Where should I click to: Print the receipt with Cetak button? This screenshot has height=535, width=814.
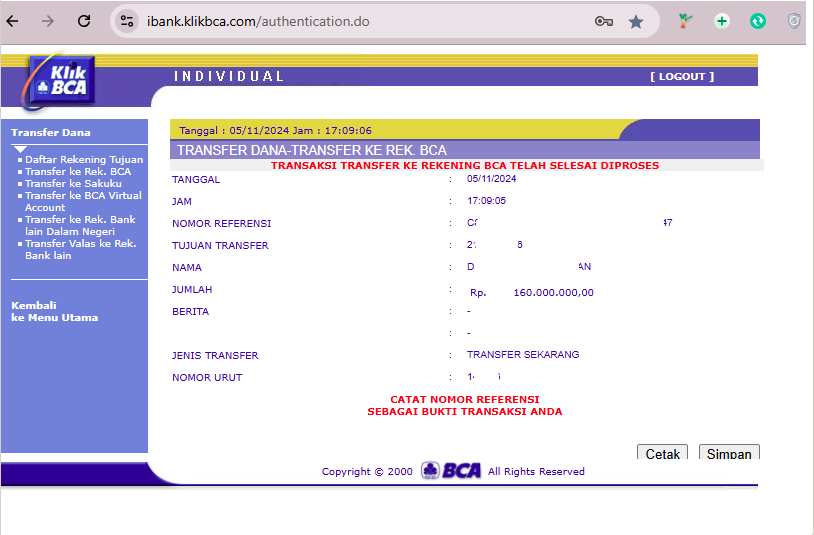tap(662, 452)
